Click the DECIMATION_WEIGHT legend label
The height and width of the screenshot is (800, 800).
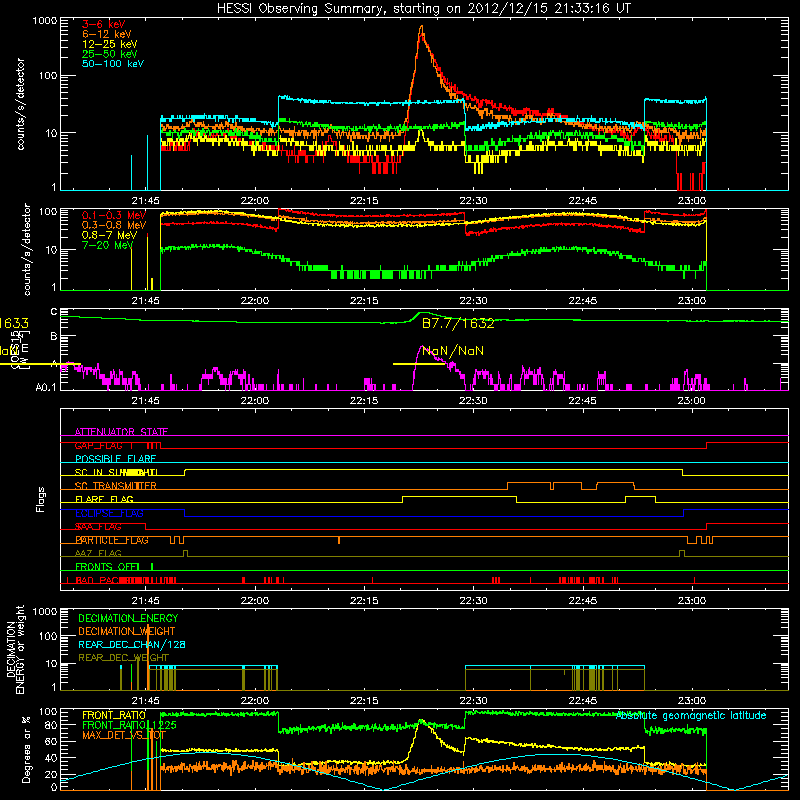point(127,632)
